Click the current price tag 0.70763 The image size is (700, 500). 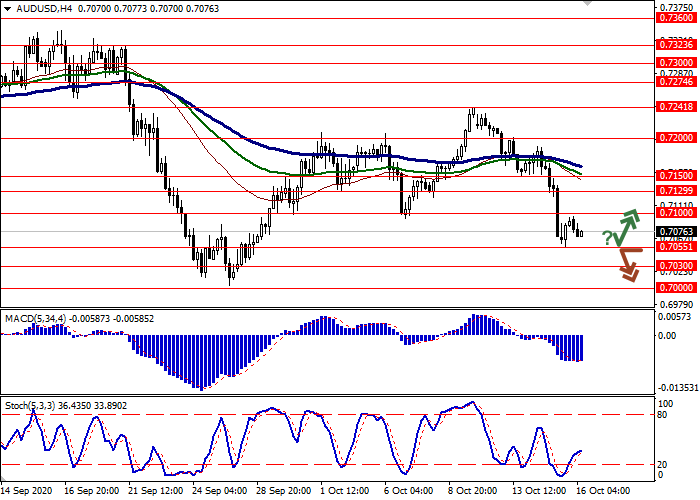coord(676,232)
